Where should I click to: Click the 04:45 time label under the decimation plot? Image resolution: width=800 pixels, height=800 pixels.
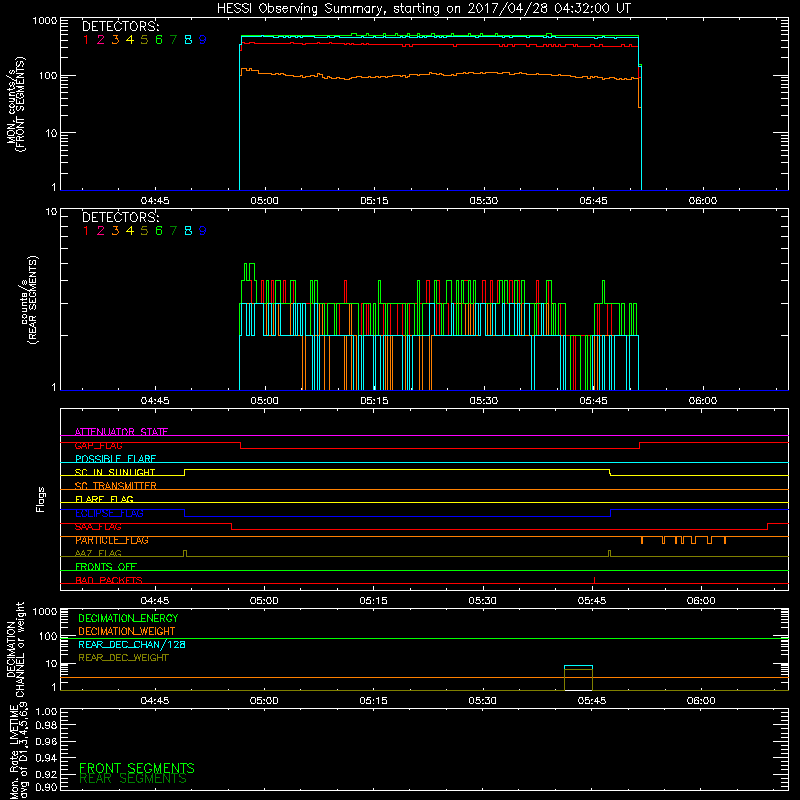coord(155,701)
